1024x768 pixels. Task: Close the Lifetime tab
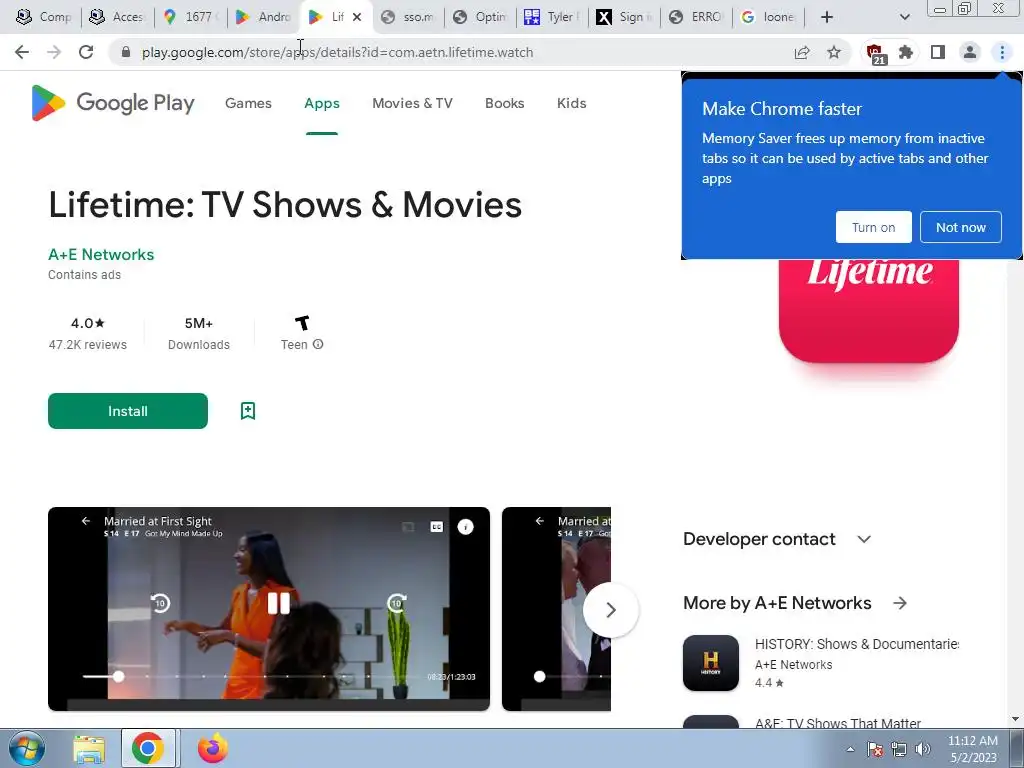click(357, 17)
